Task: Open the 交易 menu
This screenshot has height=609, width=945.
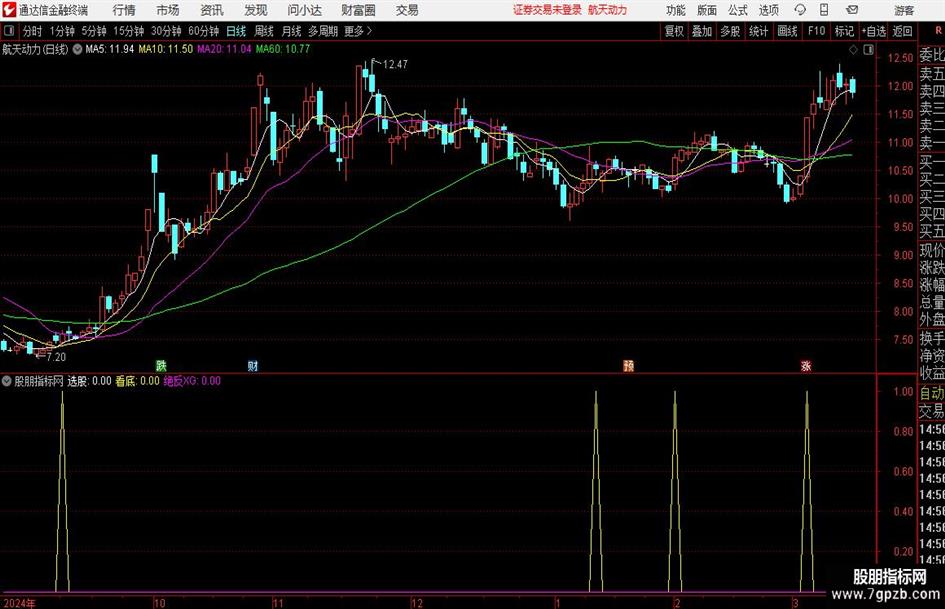Action: pos(407,10)
